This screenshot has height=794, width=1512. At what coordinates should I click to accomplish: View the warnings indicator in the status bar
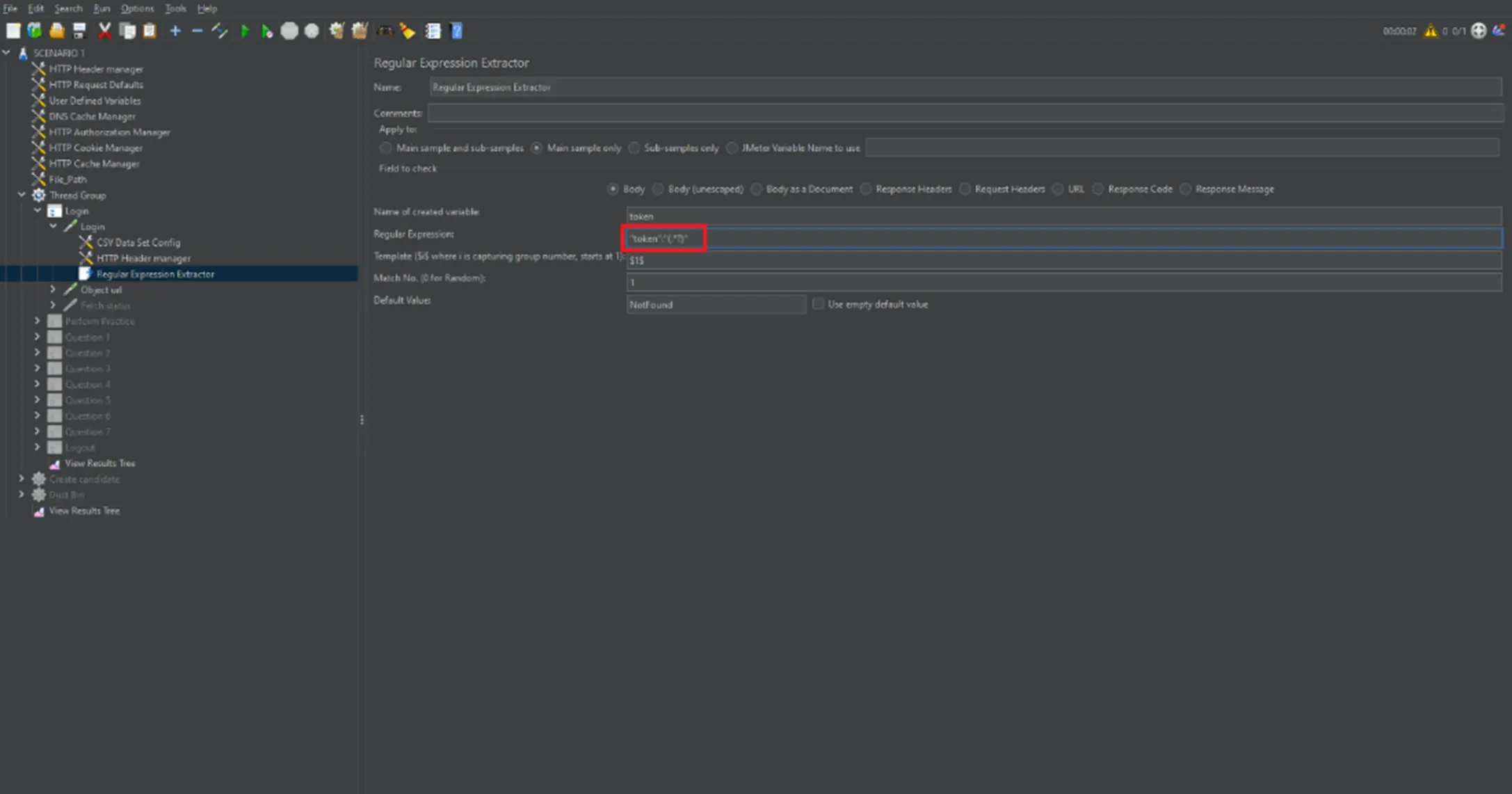[1431, 31]
